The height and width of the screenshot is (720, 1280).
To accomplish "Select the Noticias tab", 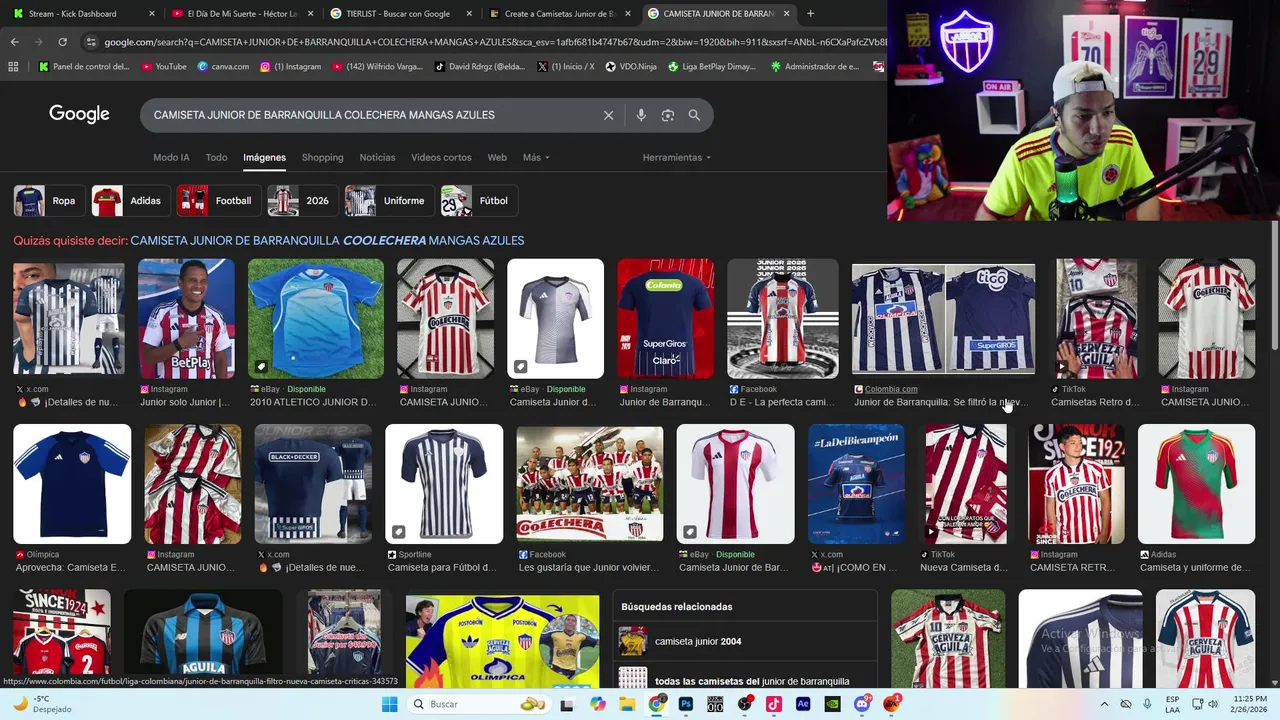I will [377, 157].
